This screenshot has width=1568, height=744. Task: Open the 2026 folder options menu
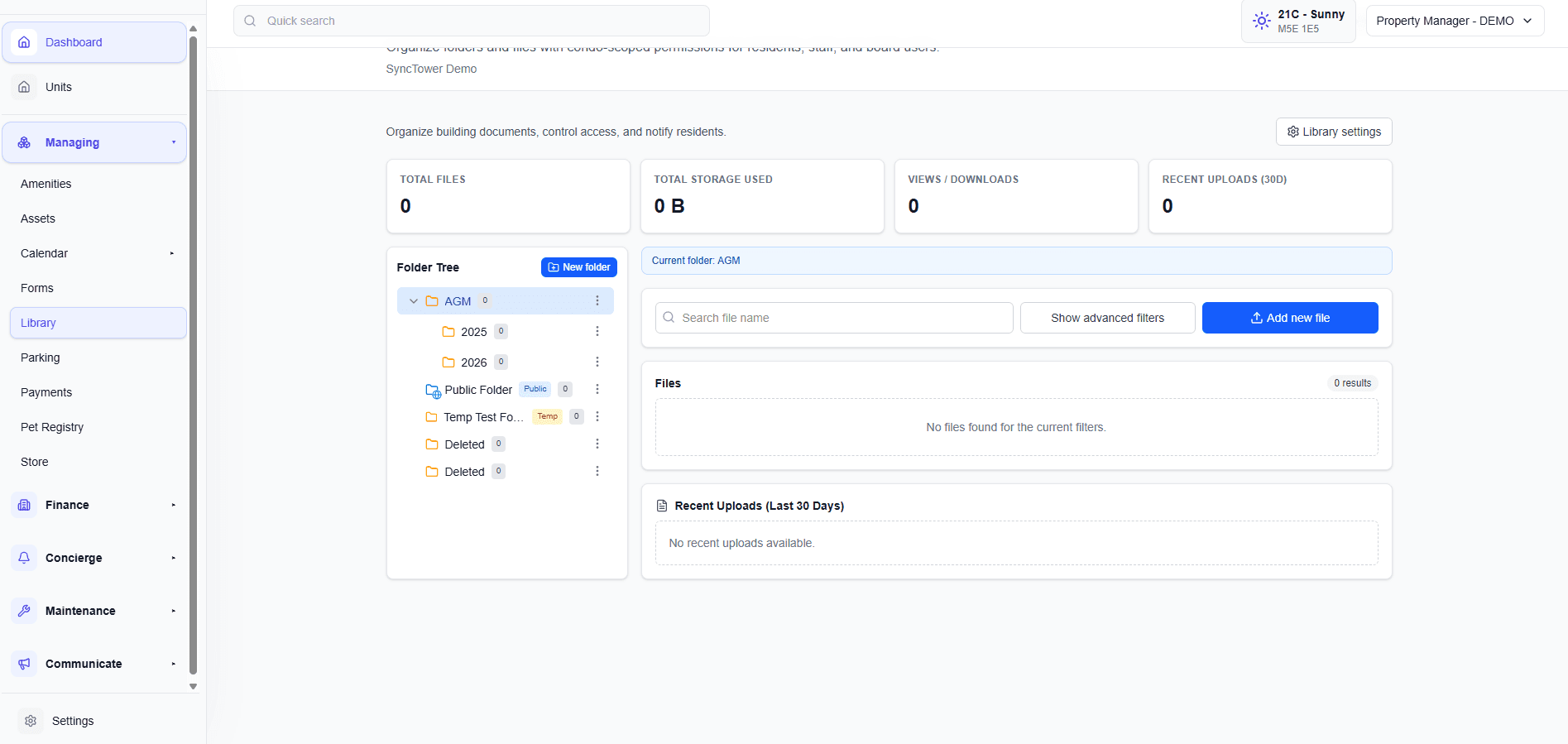[x=597, y=362]
